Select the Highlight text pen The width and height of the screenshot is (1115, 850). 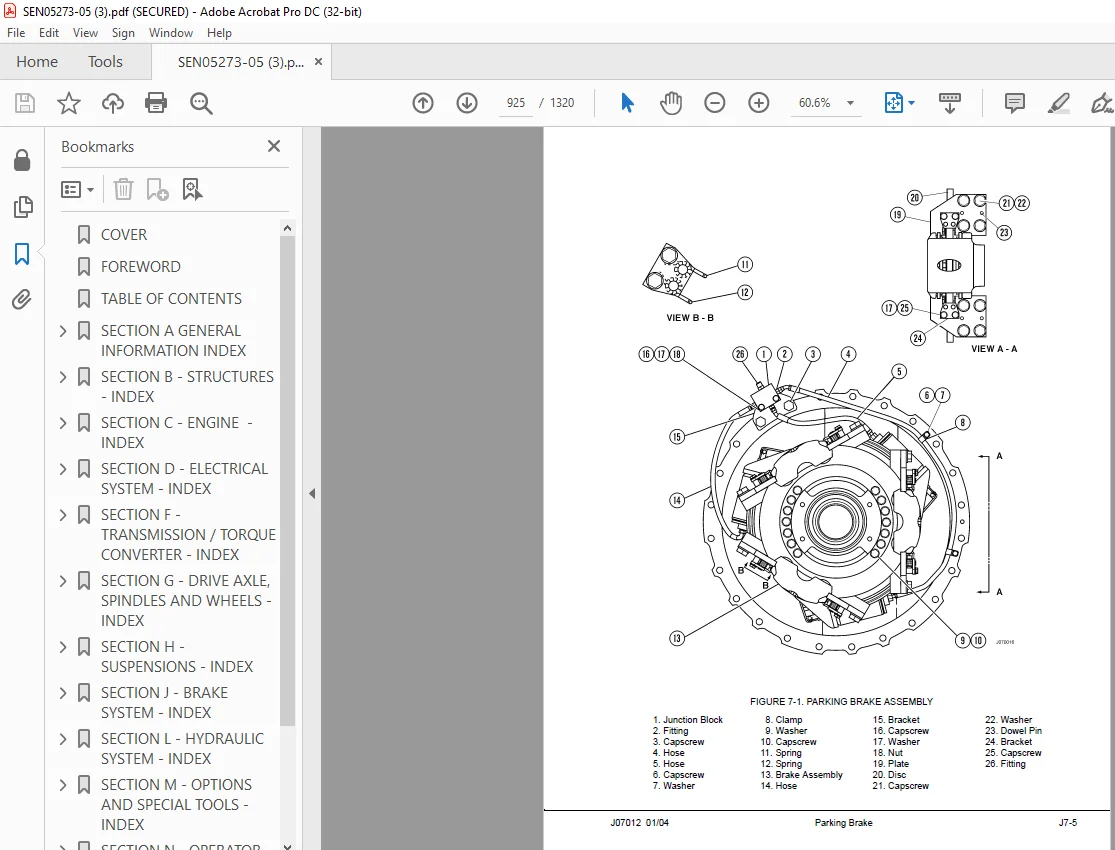click(1059, 103)
